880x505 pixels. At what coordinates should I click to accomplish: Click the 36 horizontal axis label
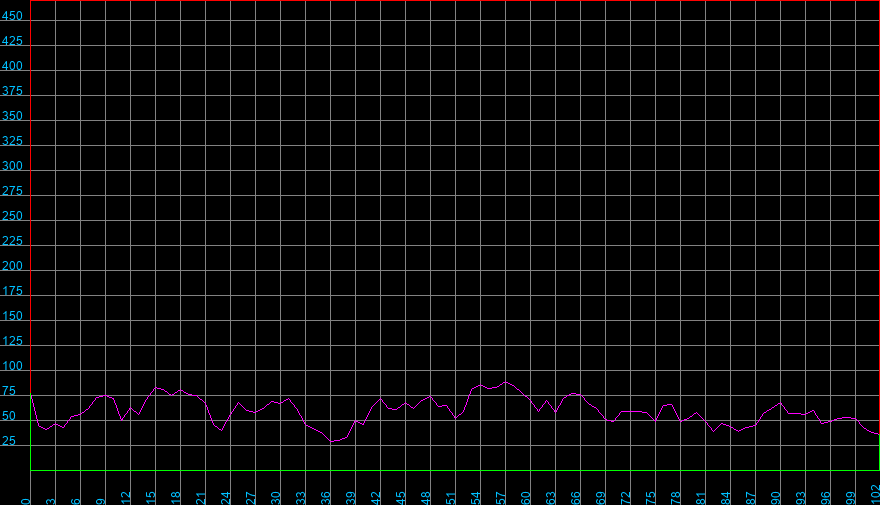(326, 498)
